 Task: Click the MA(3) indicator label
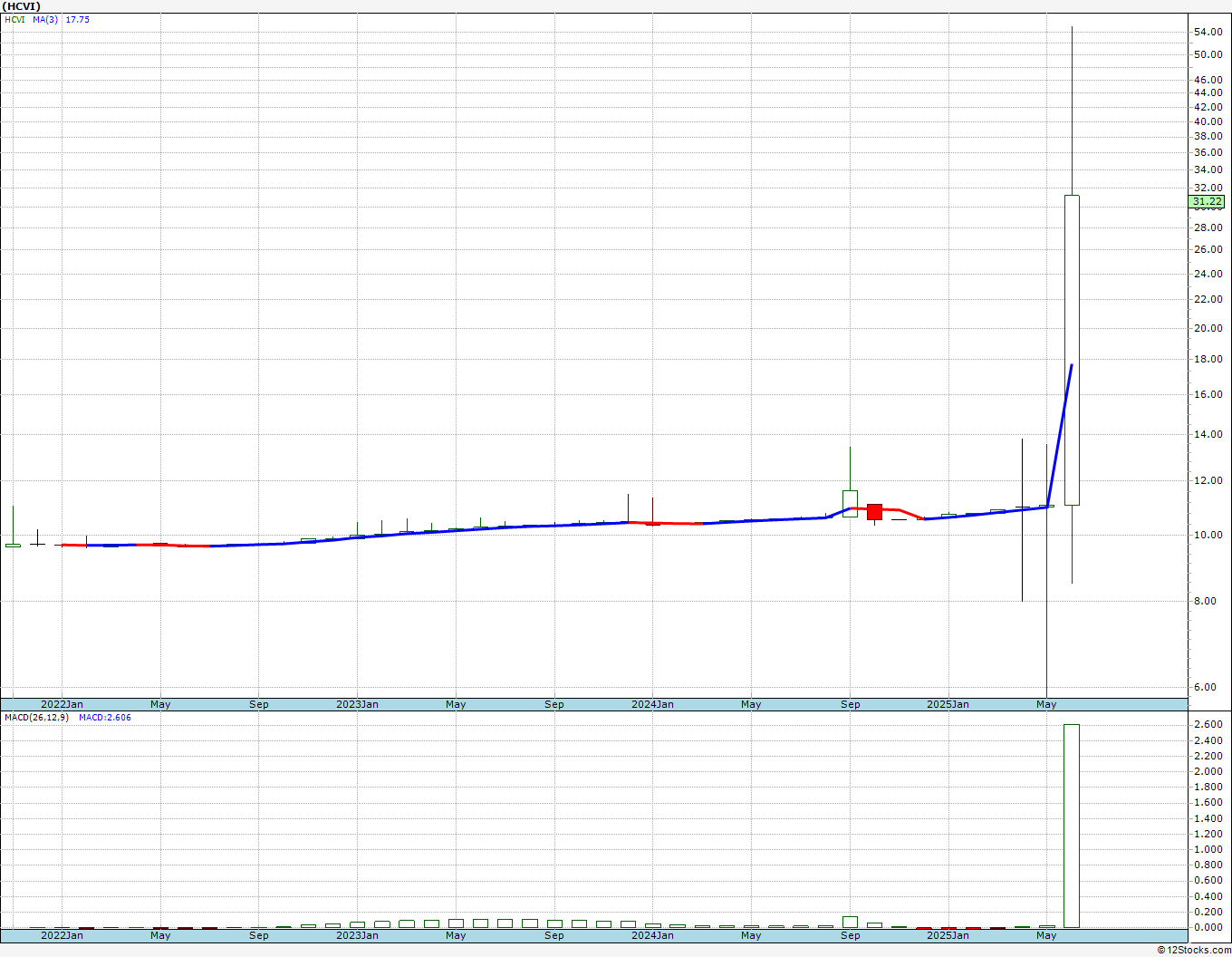click(45, 19)
